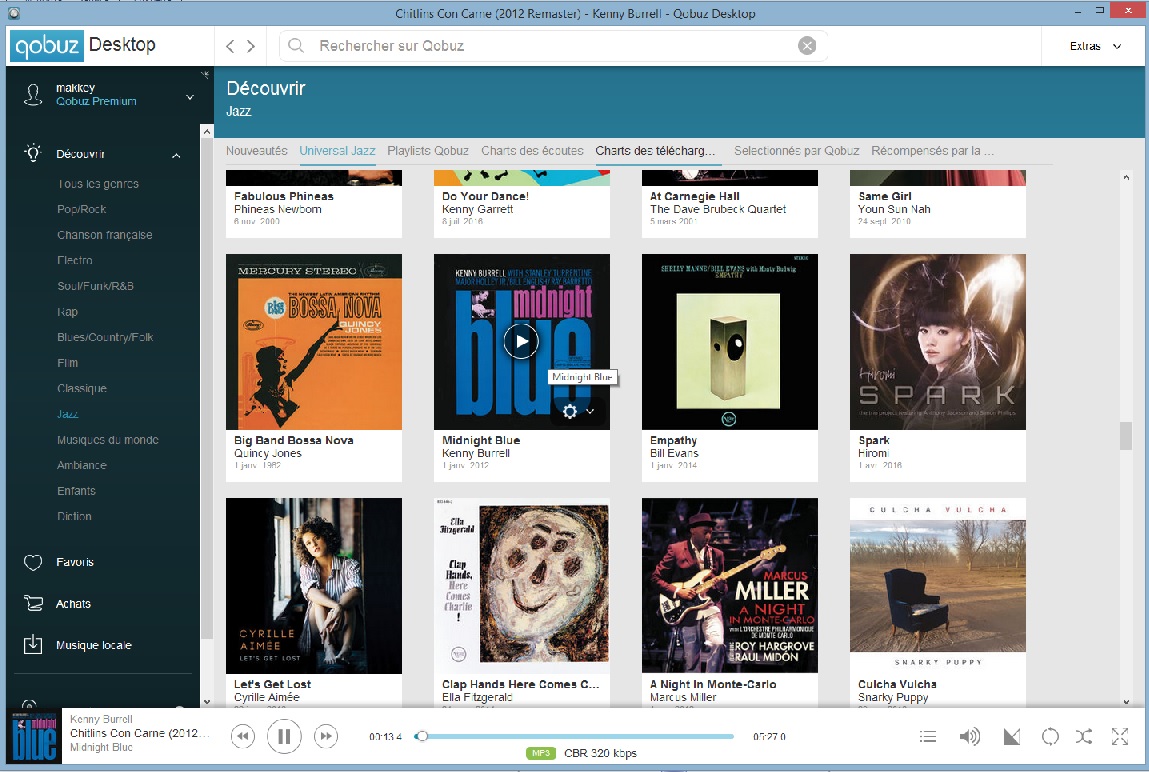Open the Empathy album cover

coord(730,342)
